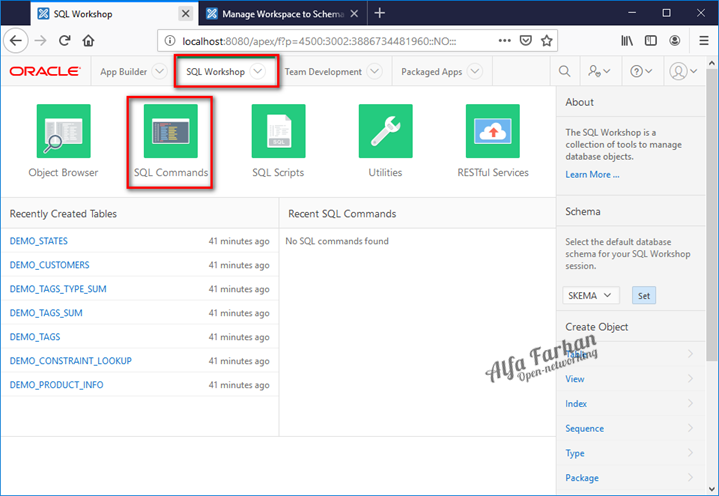The width and height of the screenshot is (719, 496).
Task: Open the DEMO_STATES table link
Action: pyautogui.click(x=39, y=241)
